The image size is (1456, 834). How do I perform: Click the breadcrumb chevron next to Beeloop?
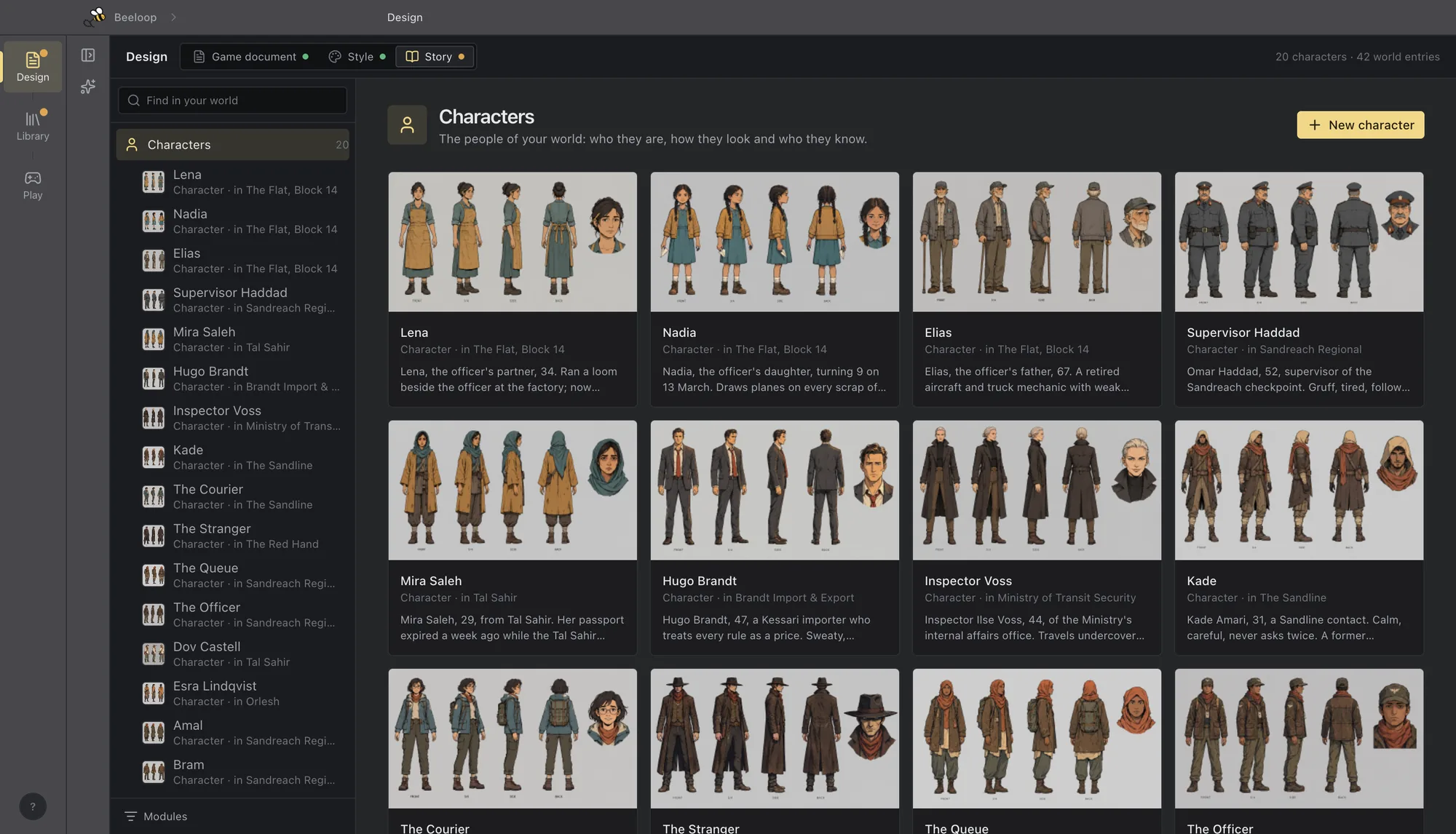173,17
